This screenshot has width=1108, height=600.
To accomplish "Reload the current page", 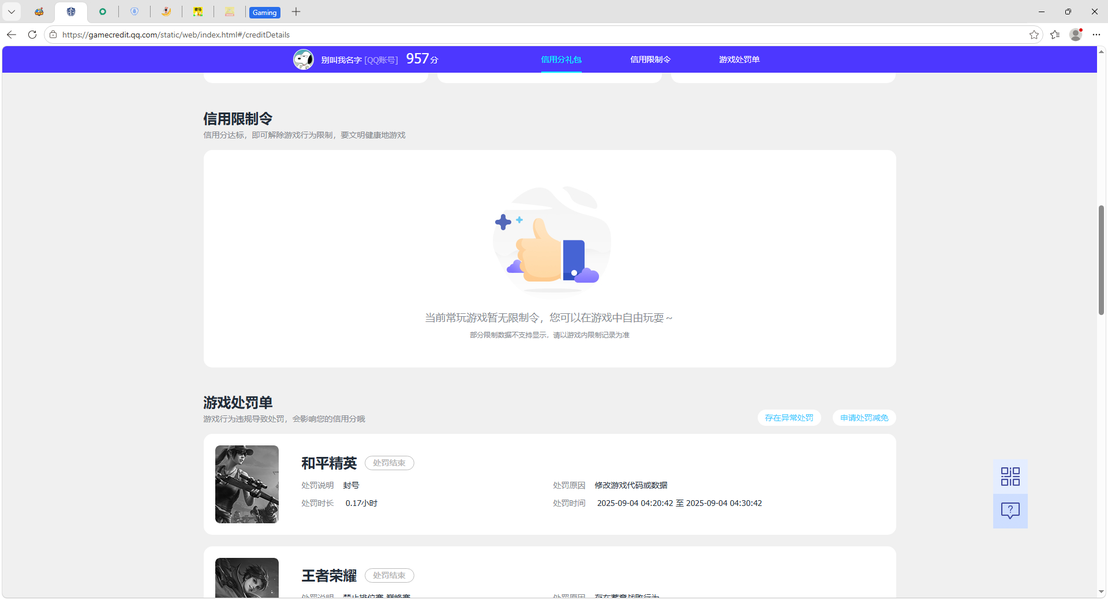I will [32, 35].
